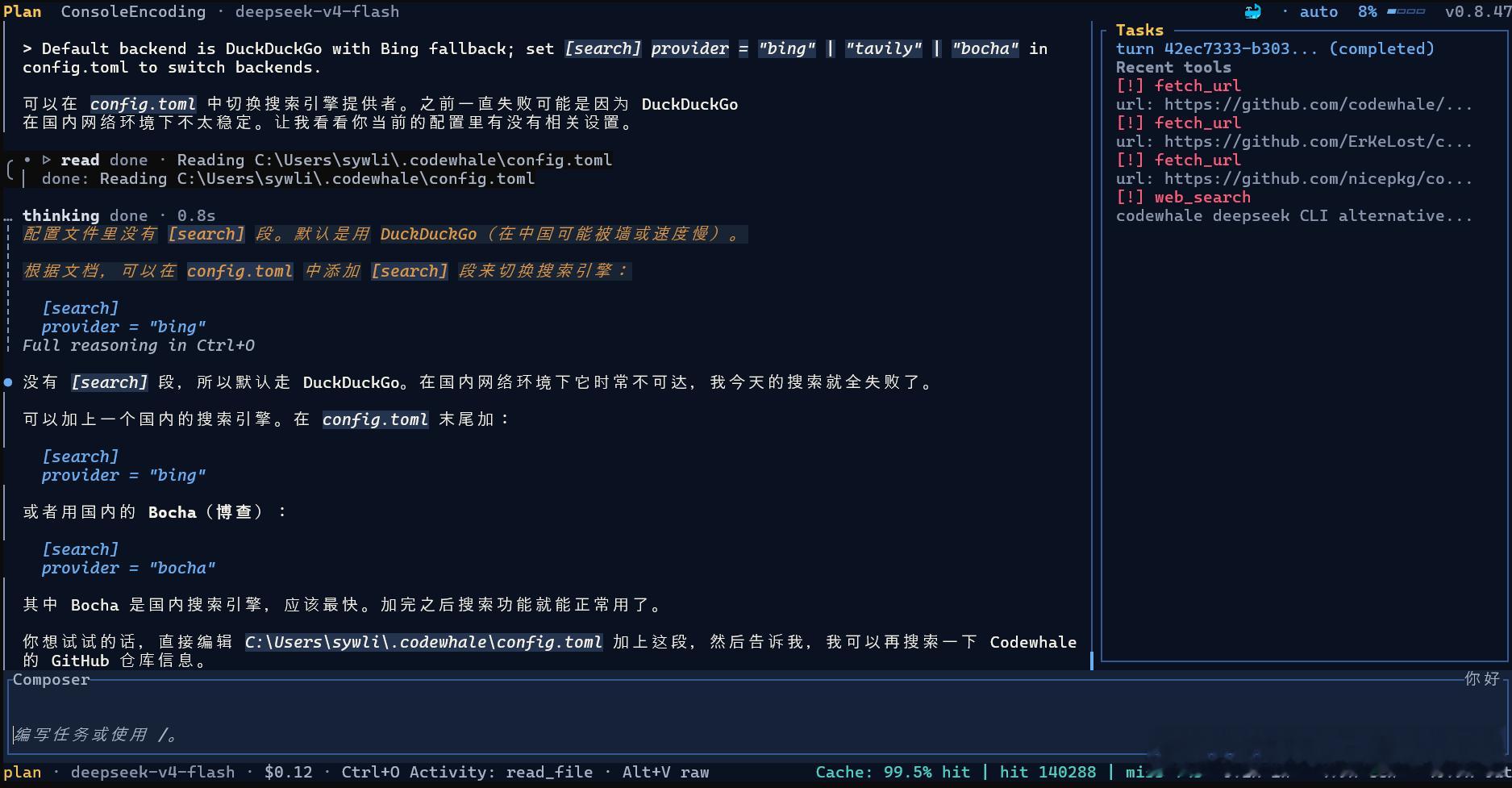Click the [!] icon for ErKeLost fetch_url

(x=1130, y=123)
